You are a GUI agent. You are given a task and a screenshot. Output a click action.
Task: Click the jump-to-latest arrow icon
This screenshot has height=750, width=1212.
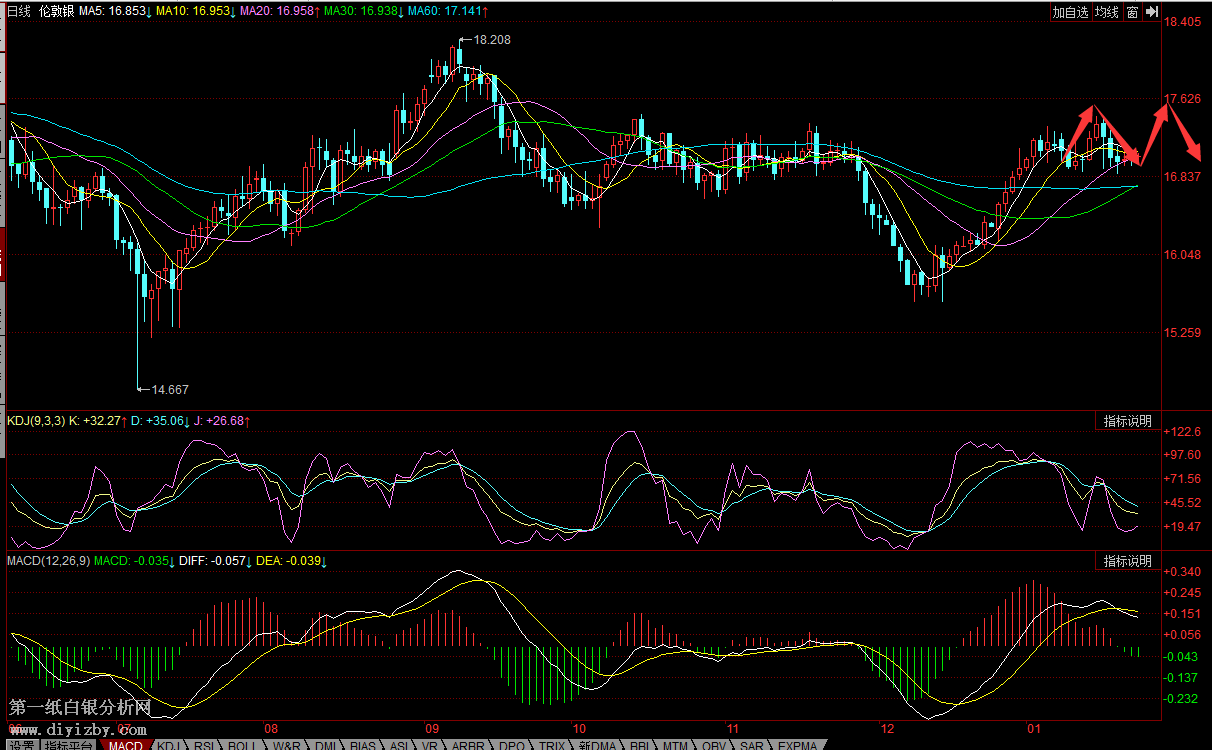(x=1152, y=12)
